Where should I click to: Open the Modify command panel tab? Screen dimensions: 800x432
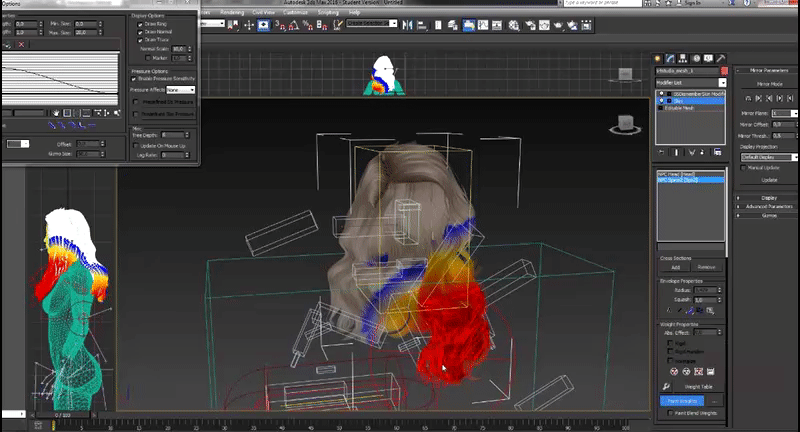pos(670,59)
